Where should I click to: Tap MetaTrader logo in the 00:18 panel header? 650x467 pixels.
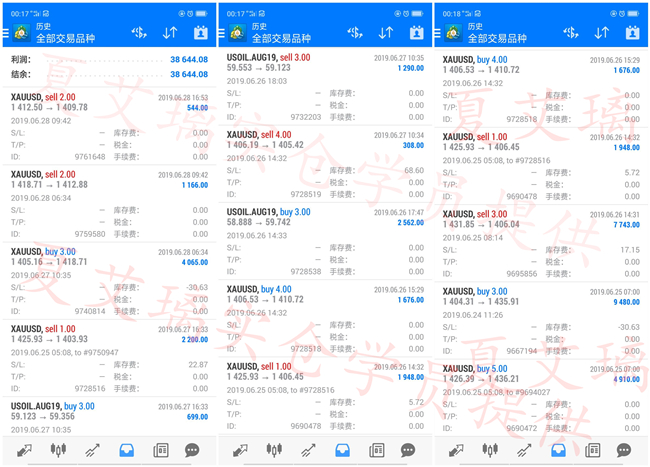tap(454, 33)
